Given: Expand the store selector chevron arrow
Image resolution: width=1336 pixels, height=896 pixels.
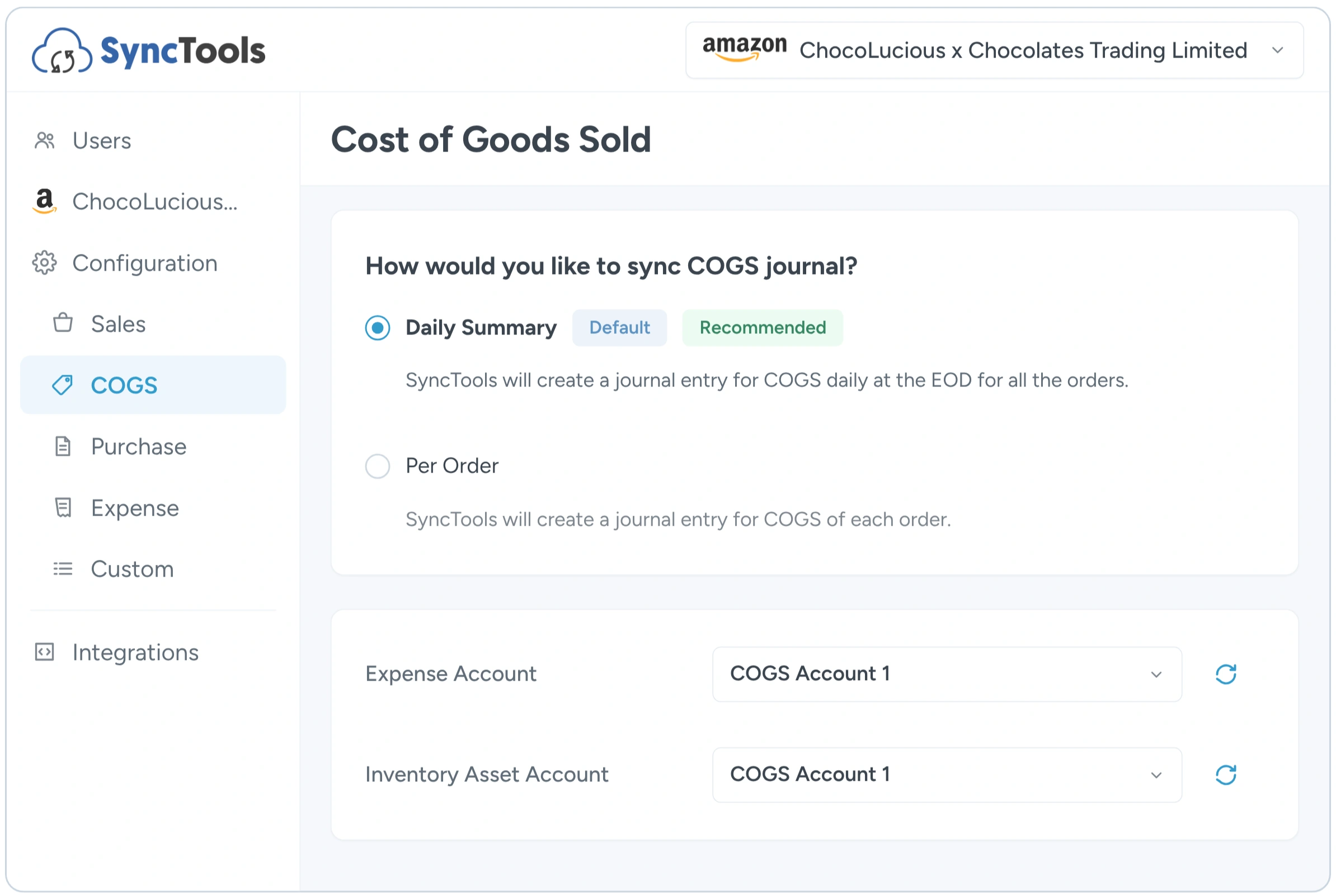Looking at the screenshot, I should (1278, 50).
